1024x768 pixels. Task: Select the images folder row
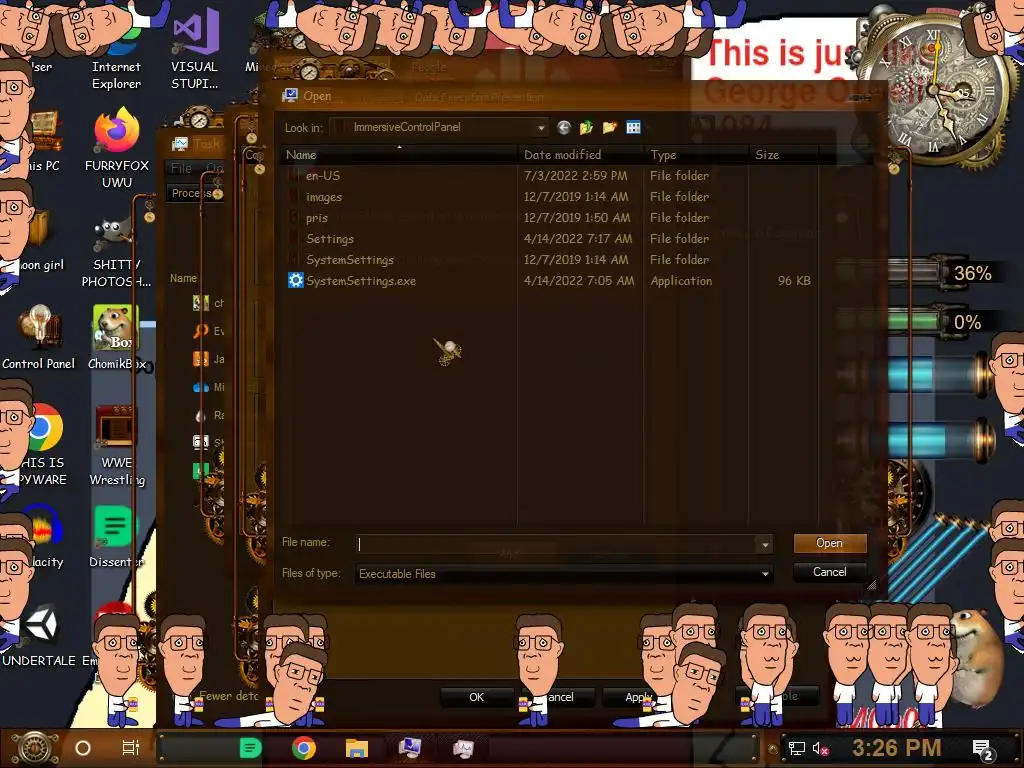[549, 197]
